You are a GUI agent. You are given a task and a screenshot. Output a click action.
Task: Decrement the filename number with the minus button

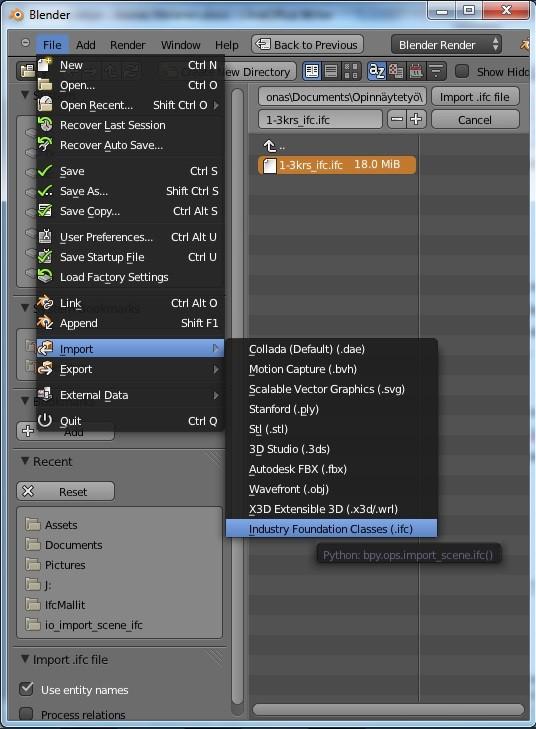point(397,119)
